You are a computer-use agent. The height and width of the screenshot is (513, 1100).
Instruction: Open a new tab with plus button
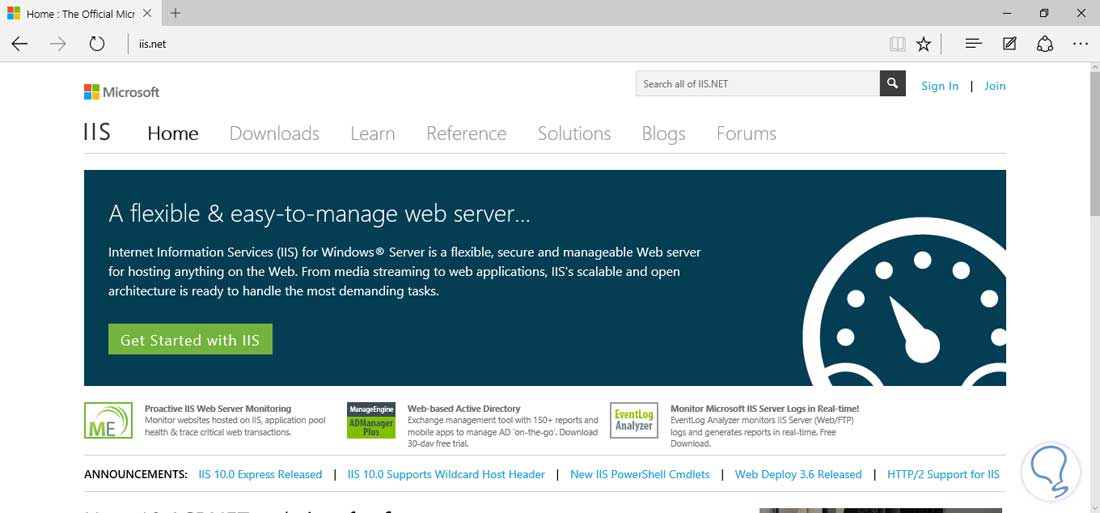click(175, 13)
